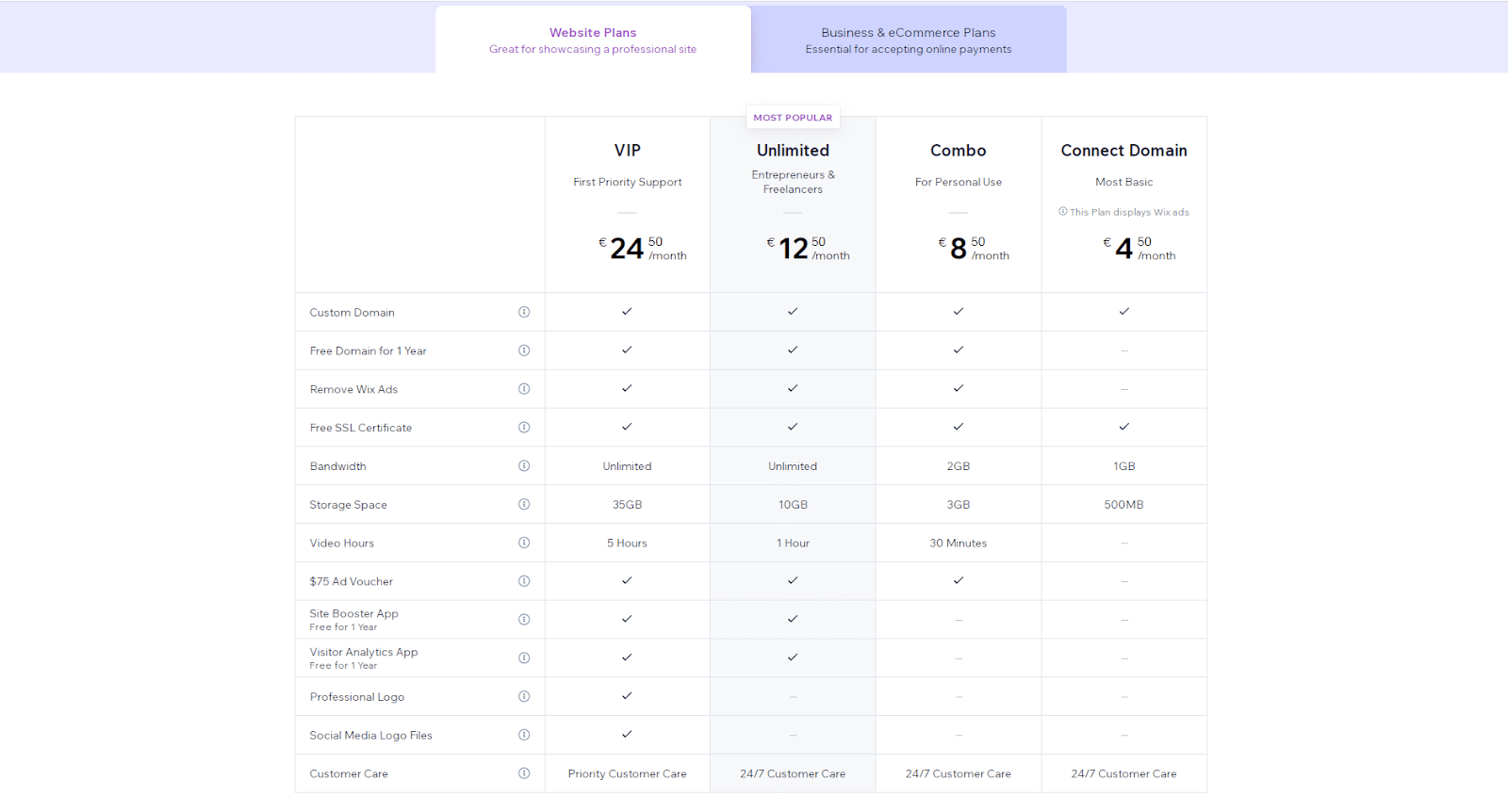
Task: Click 'Social Media Logo Files' feature label
Action: [x=371, y=736]
